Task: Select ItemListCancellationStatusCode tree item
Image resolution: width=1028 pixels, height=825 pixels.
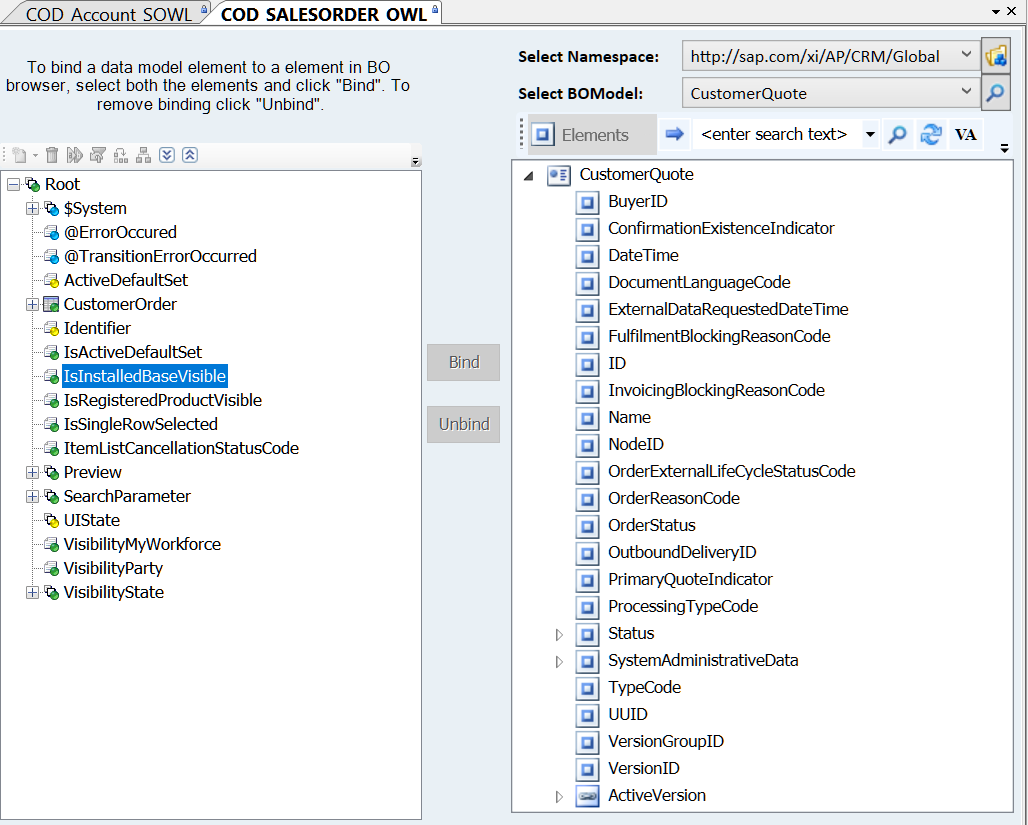Action: pyautogui.click(x=181, y=448)
